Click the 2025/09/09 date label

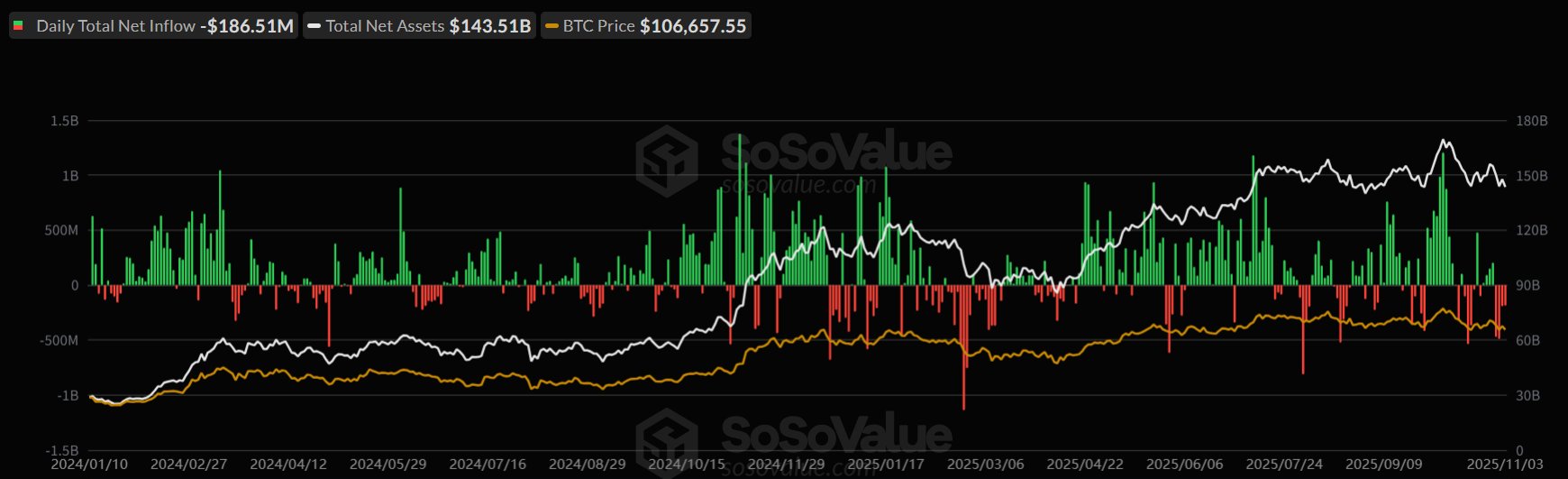click(x=1384, y=465)
